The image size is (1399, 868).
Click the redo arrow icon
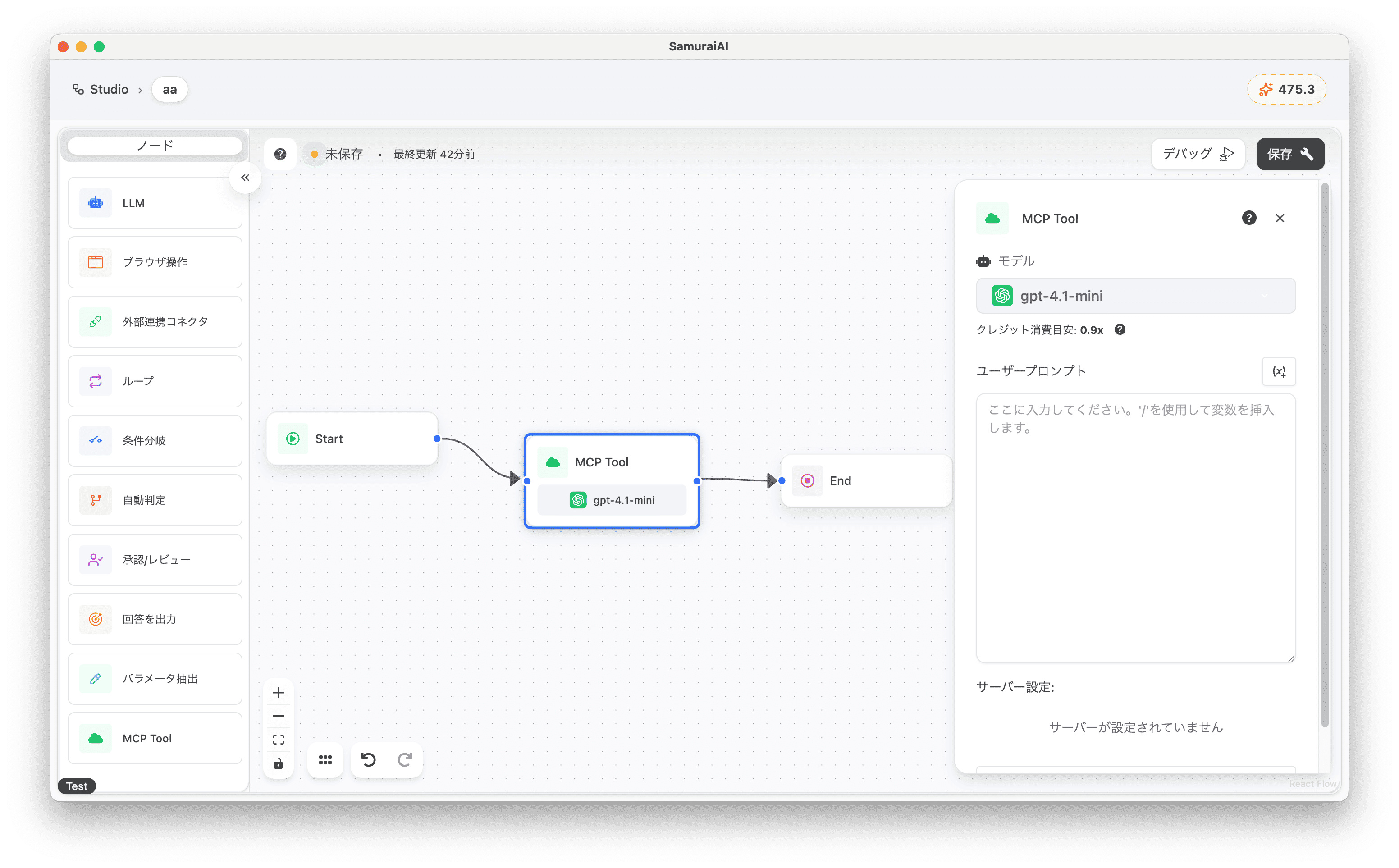point(405,760)
